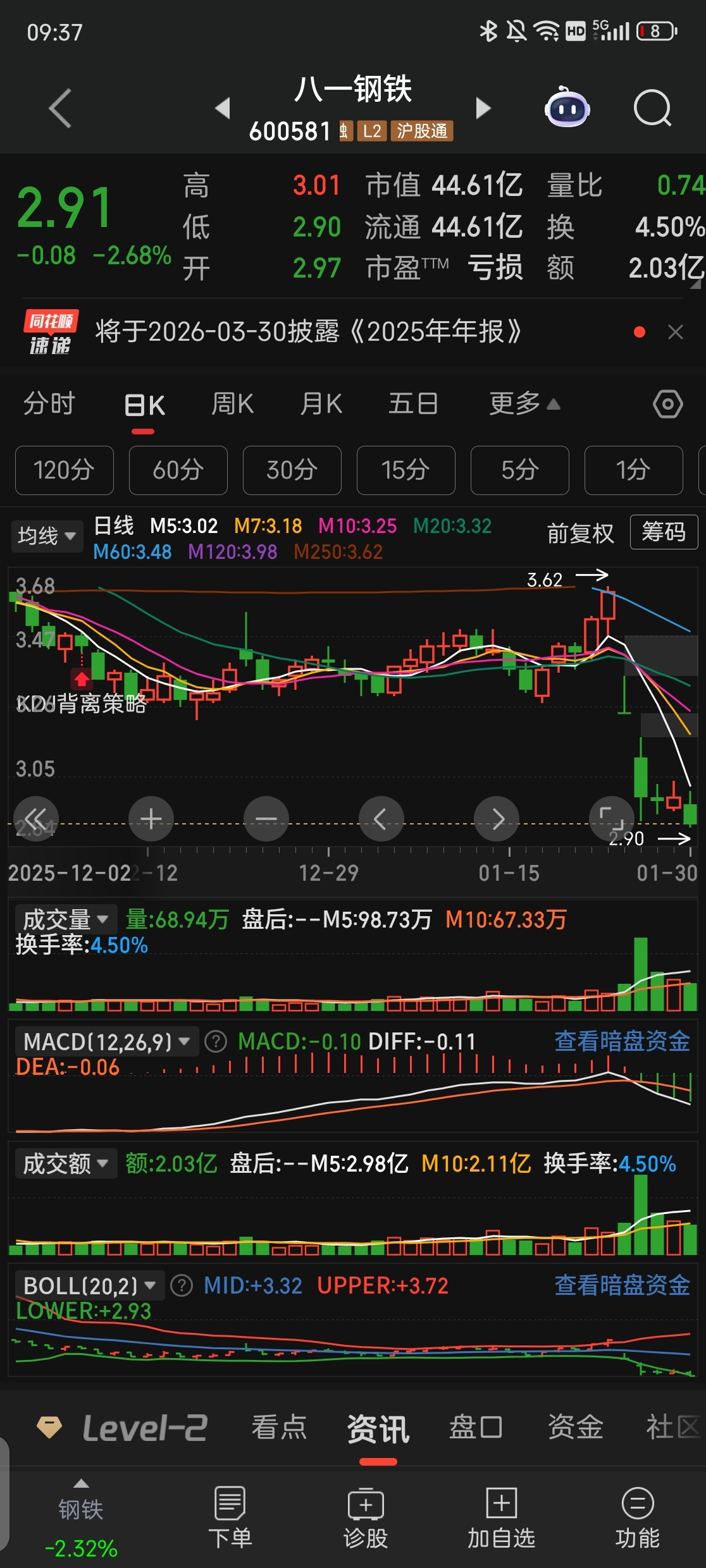Viewport: 706px width, 1568px height.
Task: Move chart right with chevron button
Action: click(x=497, y=819)
